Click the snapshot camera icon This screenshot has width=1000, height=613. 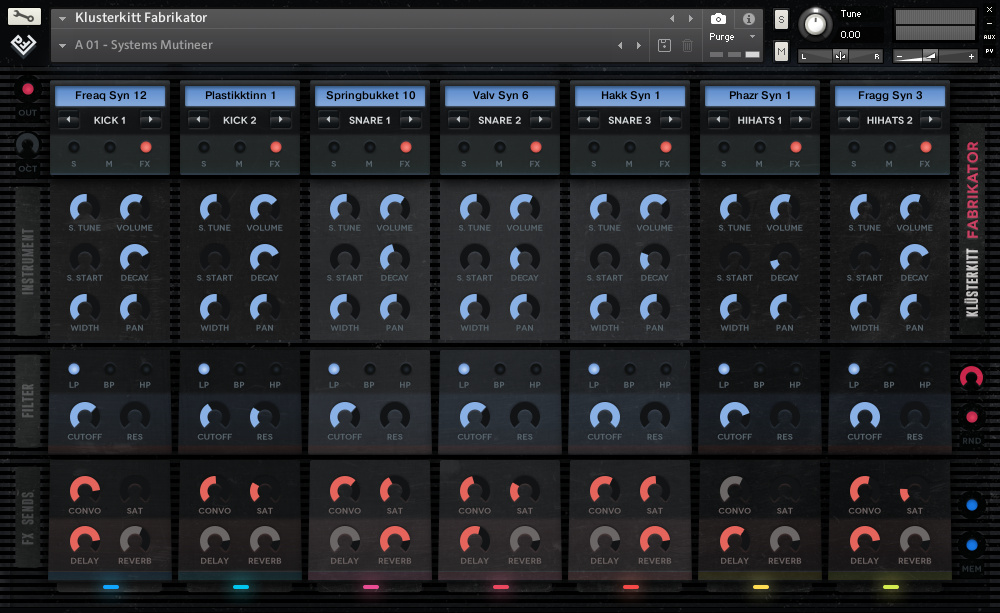(x=718, y=19)
